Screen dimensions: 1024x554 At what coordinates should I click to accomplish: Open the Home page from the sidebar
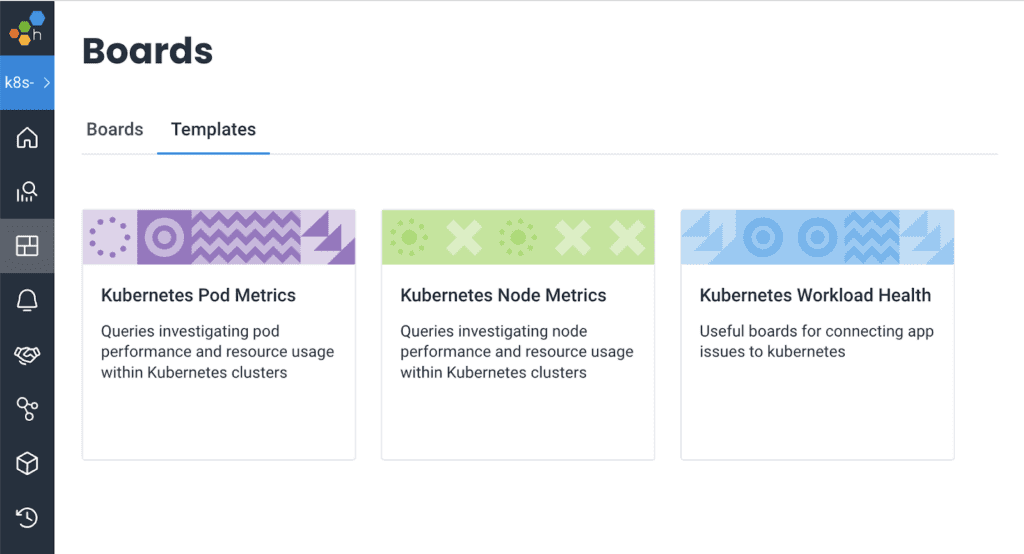tap(27, 137)
